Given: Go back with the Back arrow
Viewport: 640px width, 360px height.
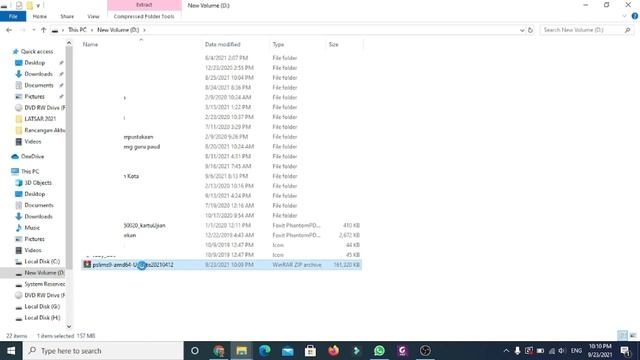Looking at the screenshot, I should 9,30.
